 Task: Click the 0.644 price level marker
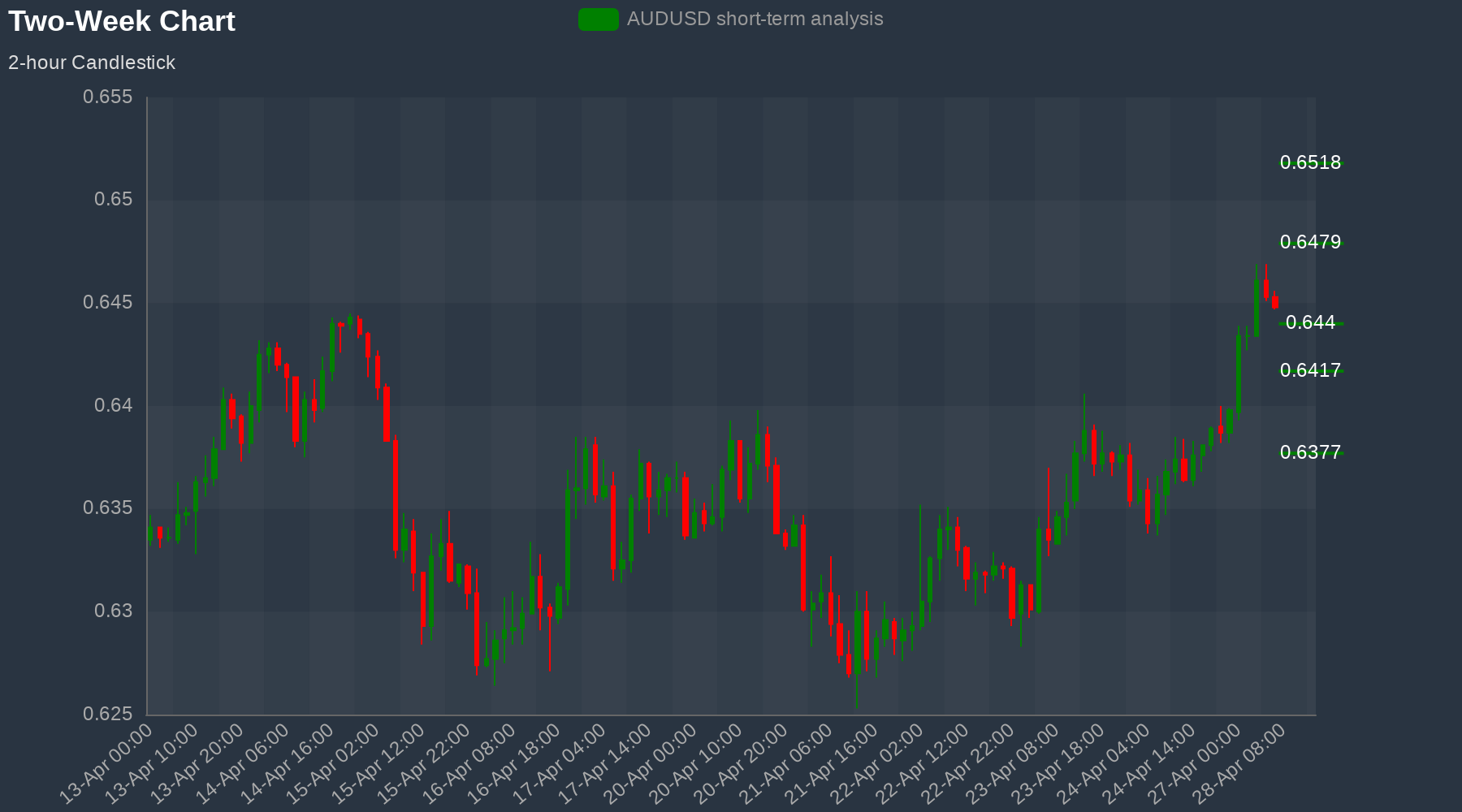point(1310,323)
